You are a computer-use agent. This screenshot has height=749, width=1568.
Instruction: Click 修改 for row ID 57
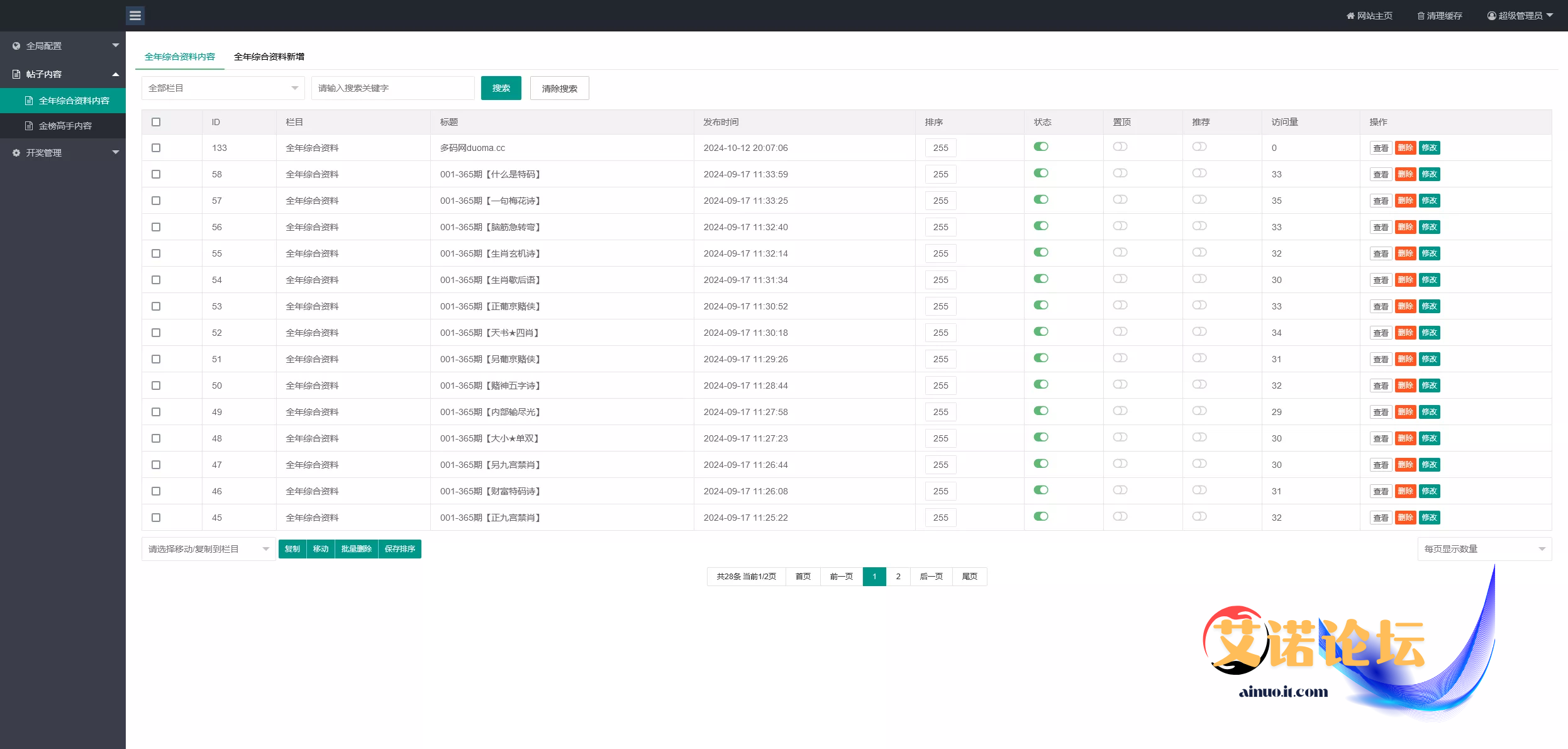pyautogui.click(x=1430, y=201)
